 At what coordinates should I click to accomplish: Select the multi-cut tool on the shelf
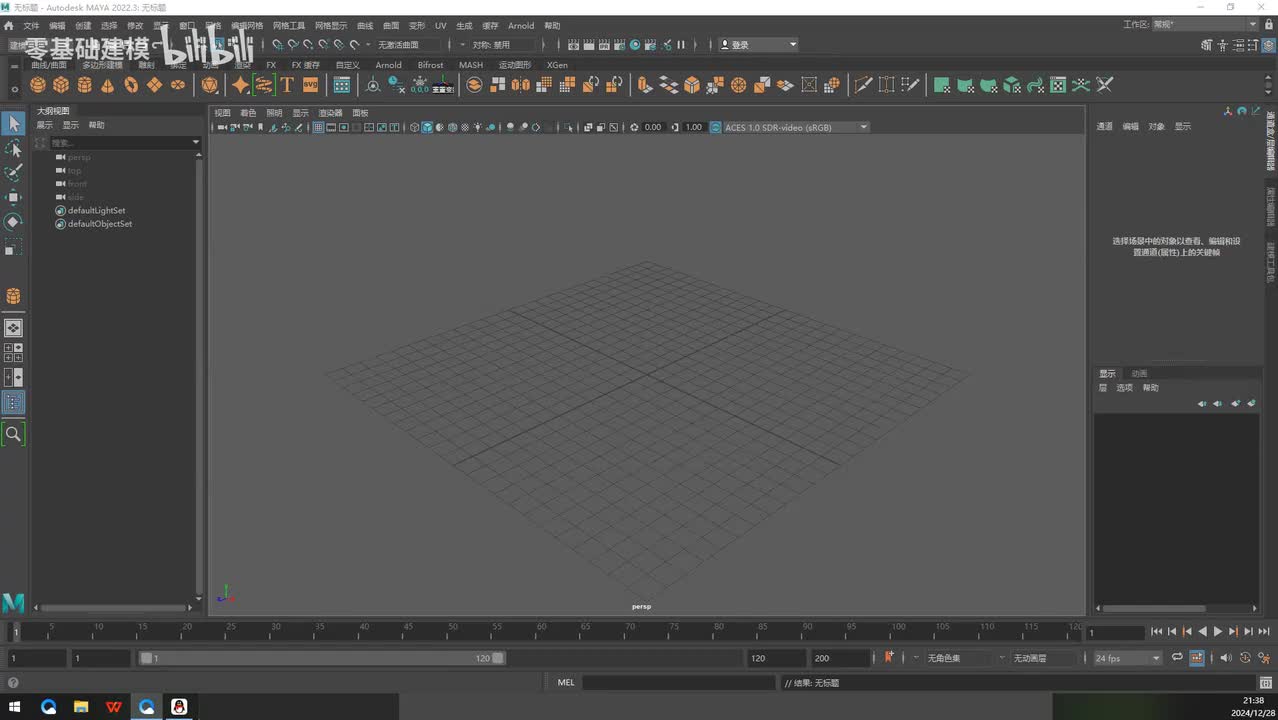point(863,85)
